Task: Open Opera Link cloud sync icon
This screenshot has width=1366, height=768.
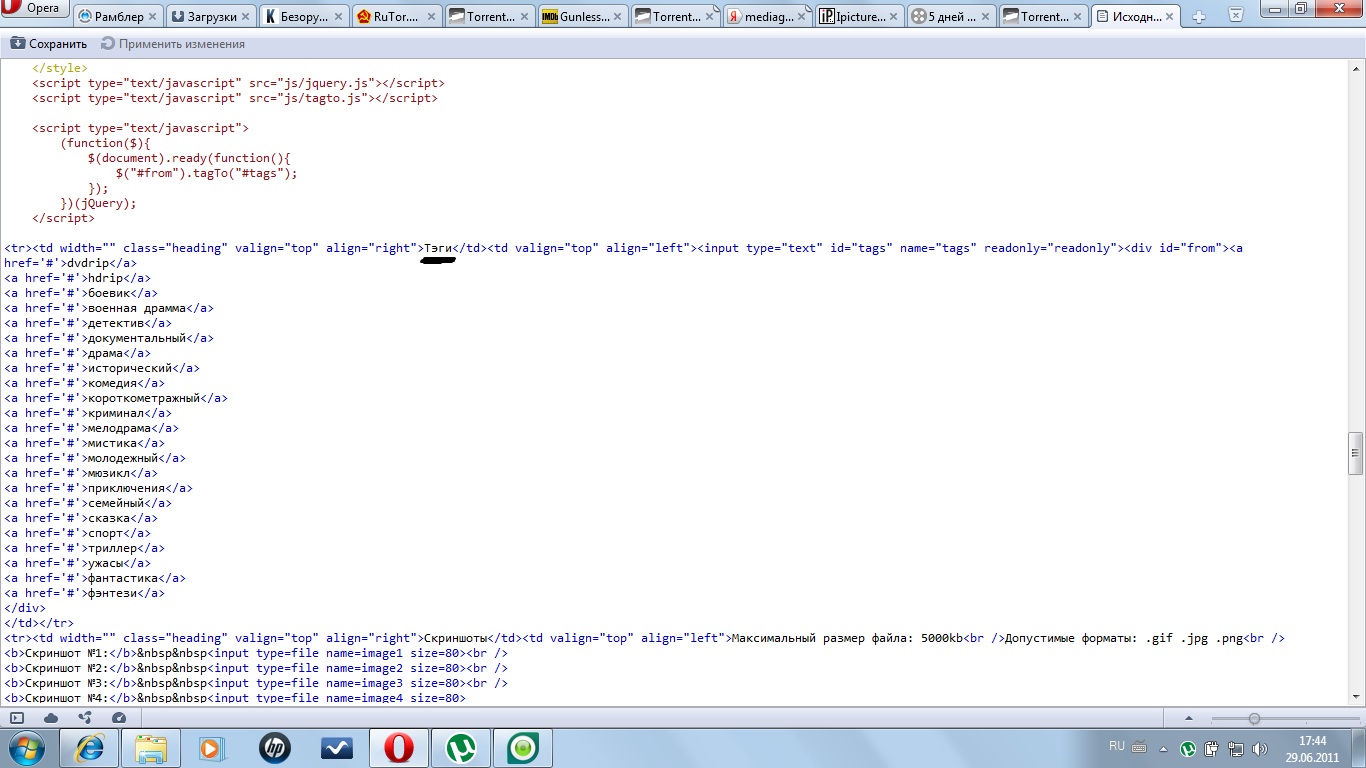Action: (51, 718)
